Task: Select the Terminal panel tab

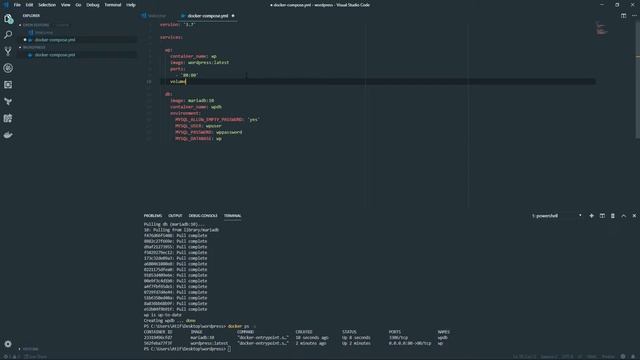Action: [x=233, y=216]
